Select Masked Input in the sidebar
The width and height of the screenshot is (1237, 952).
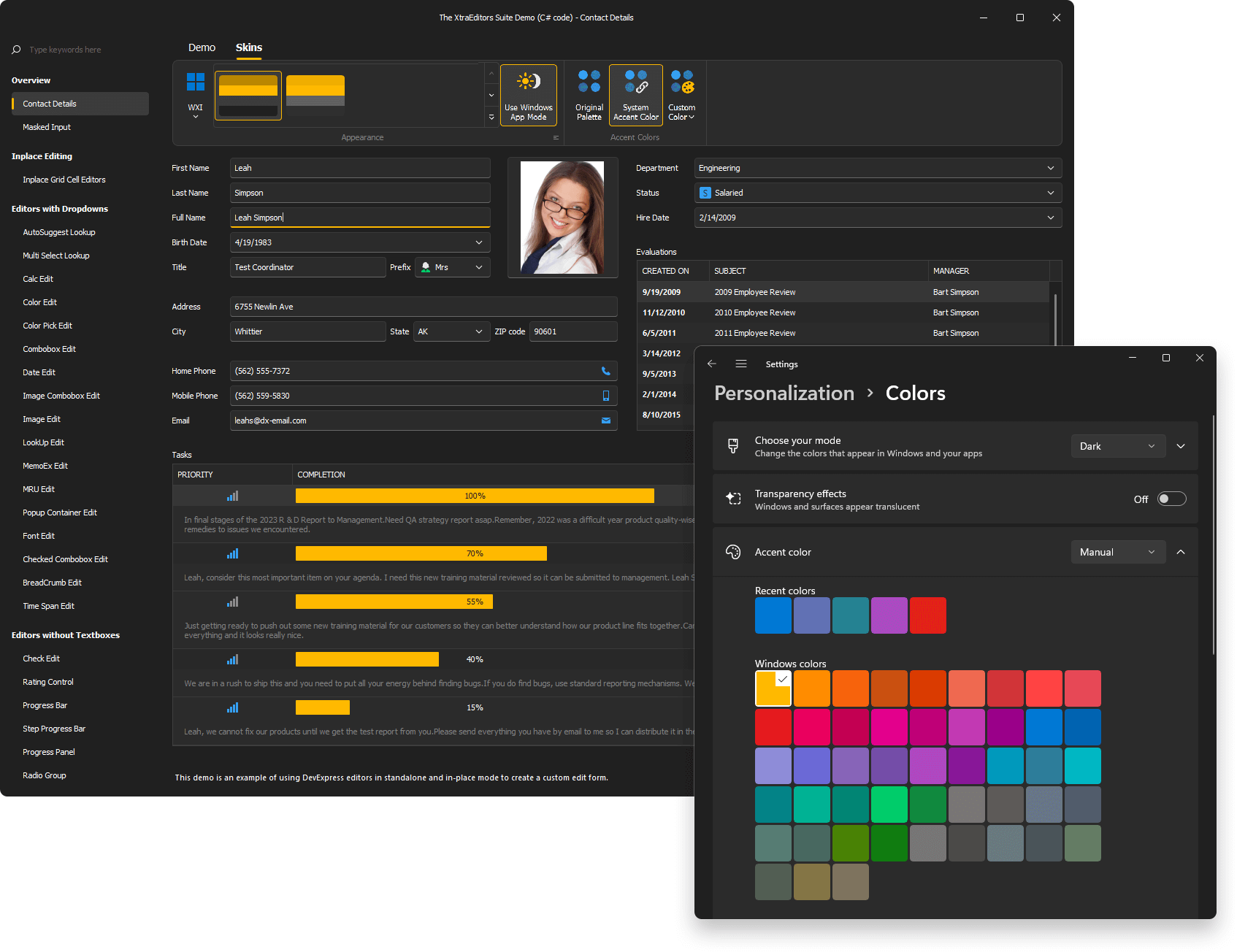click(46, 127)
